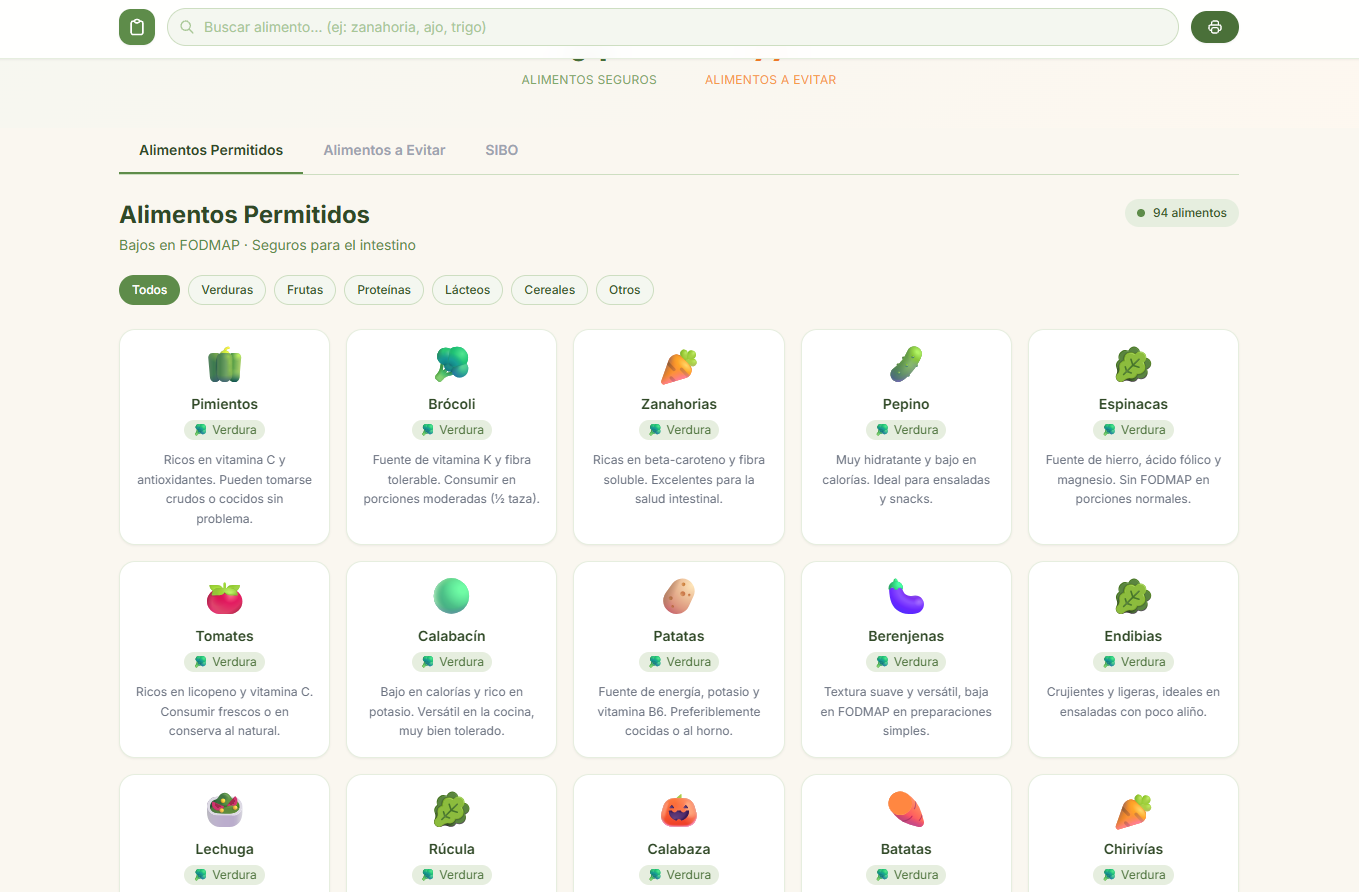Click the Alimentos Permitidos section heading
This screenshot has width=1359, height=892.
tap(244, 214)
